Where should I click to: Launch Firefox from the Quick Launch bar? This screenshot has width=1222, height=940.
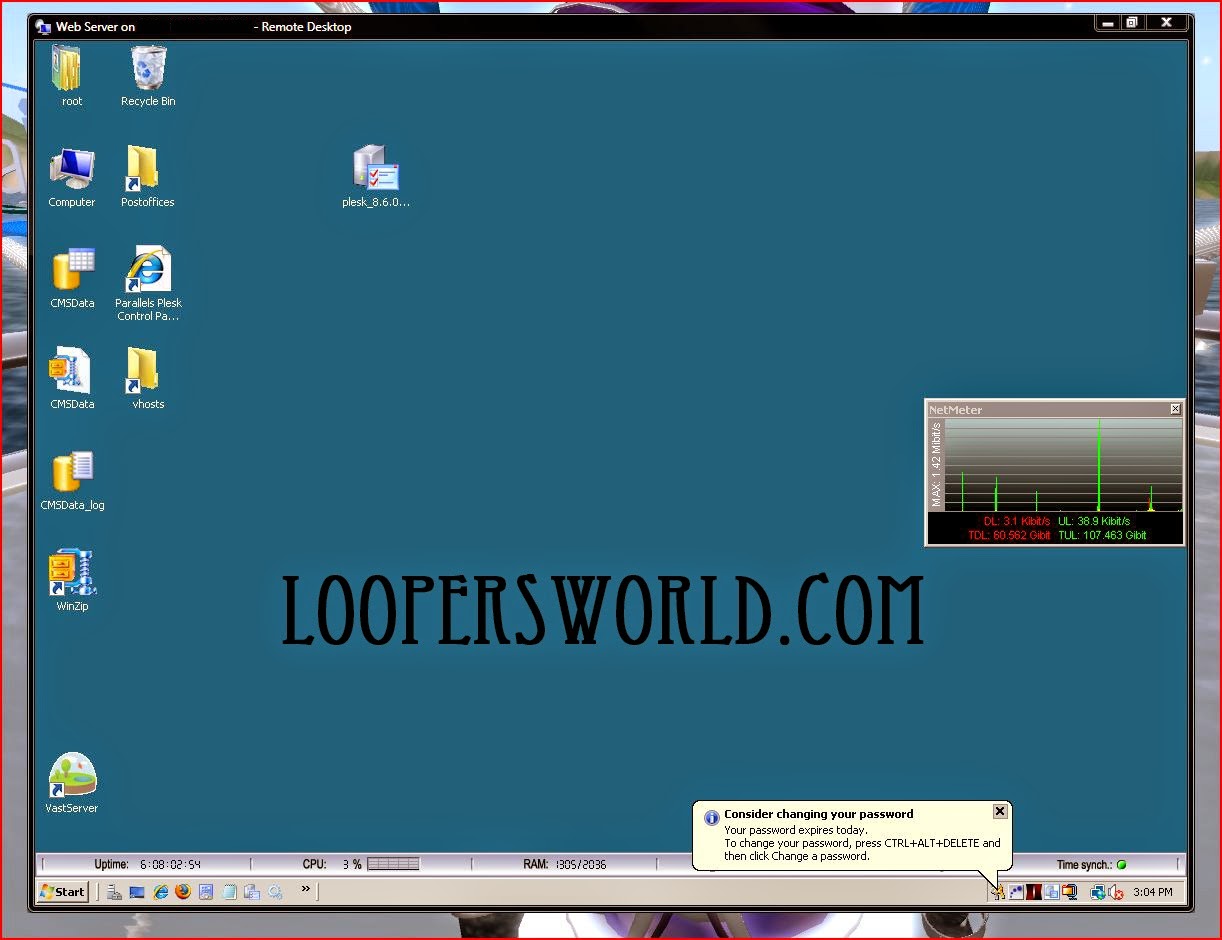(x=182, y=891)
